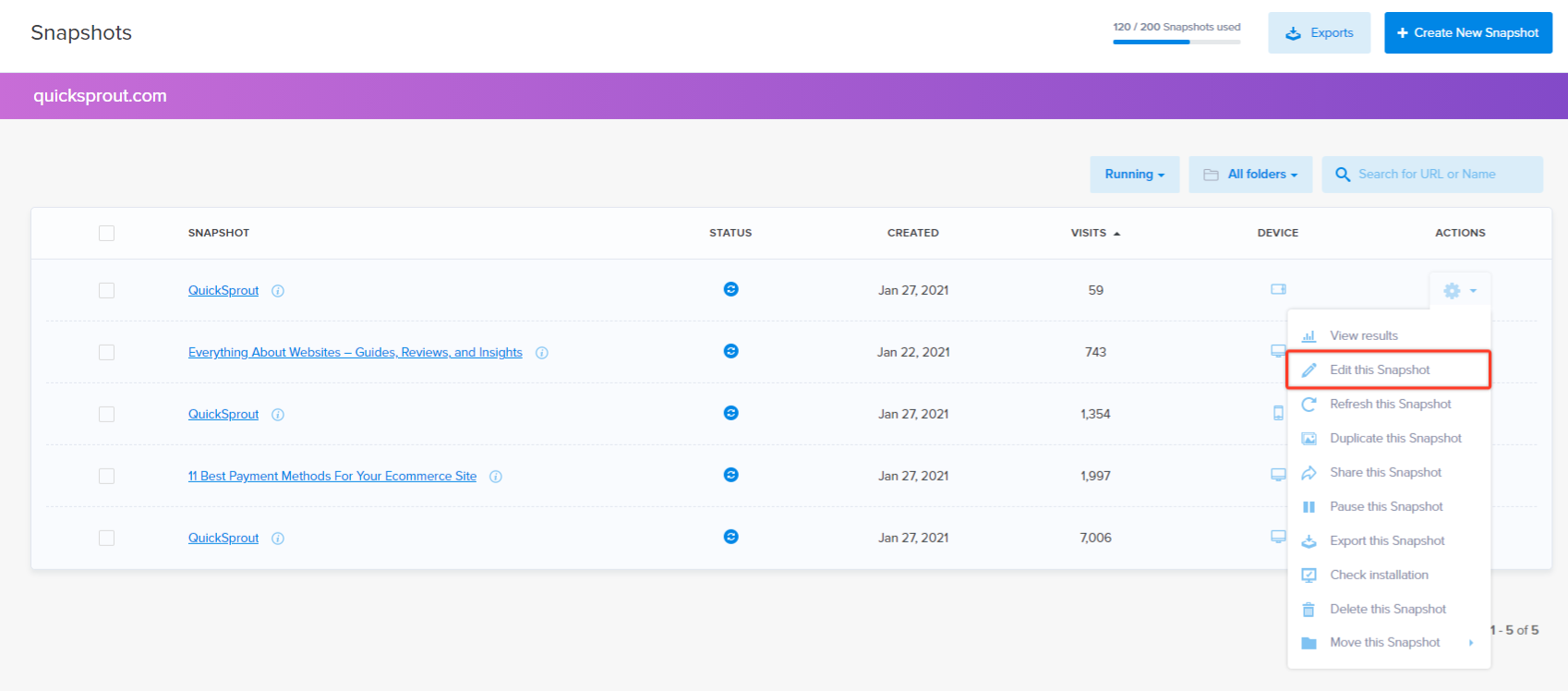Choose Export this Snapshot from the menu
This screenshot has height=691, width=1568.
[1389, 541]
